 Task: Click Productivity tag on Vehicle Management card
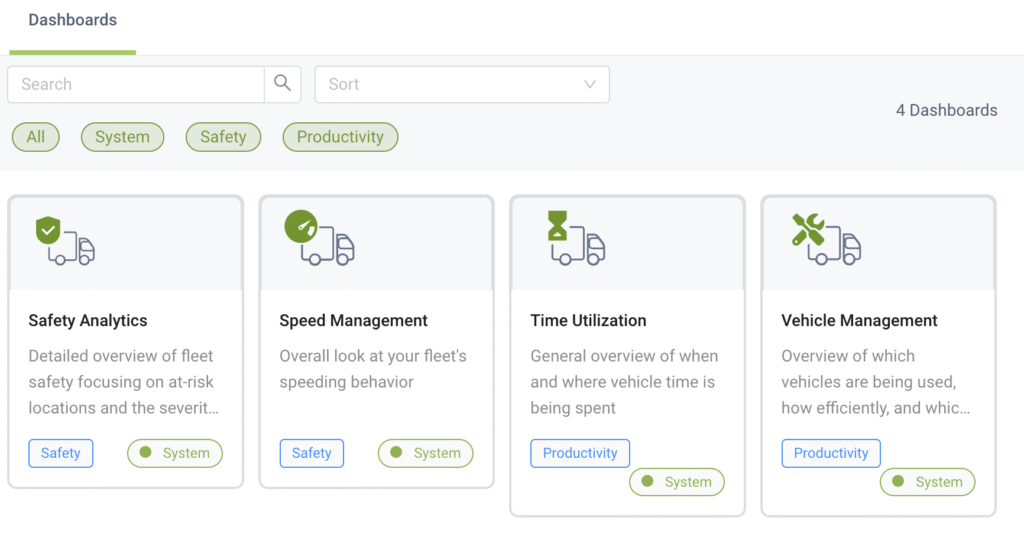coord(831,453)
